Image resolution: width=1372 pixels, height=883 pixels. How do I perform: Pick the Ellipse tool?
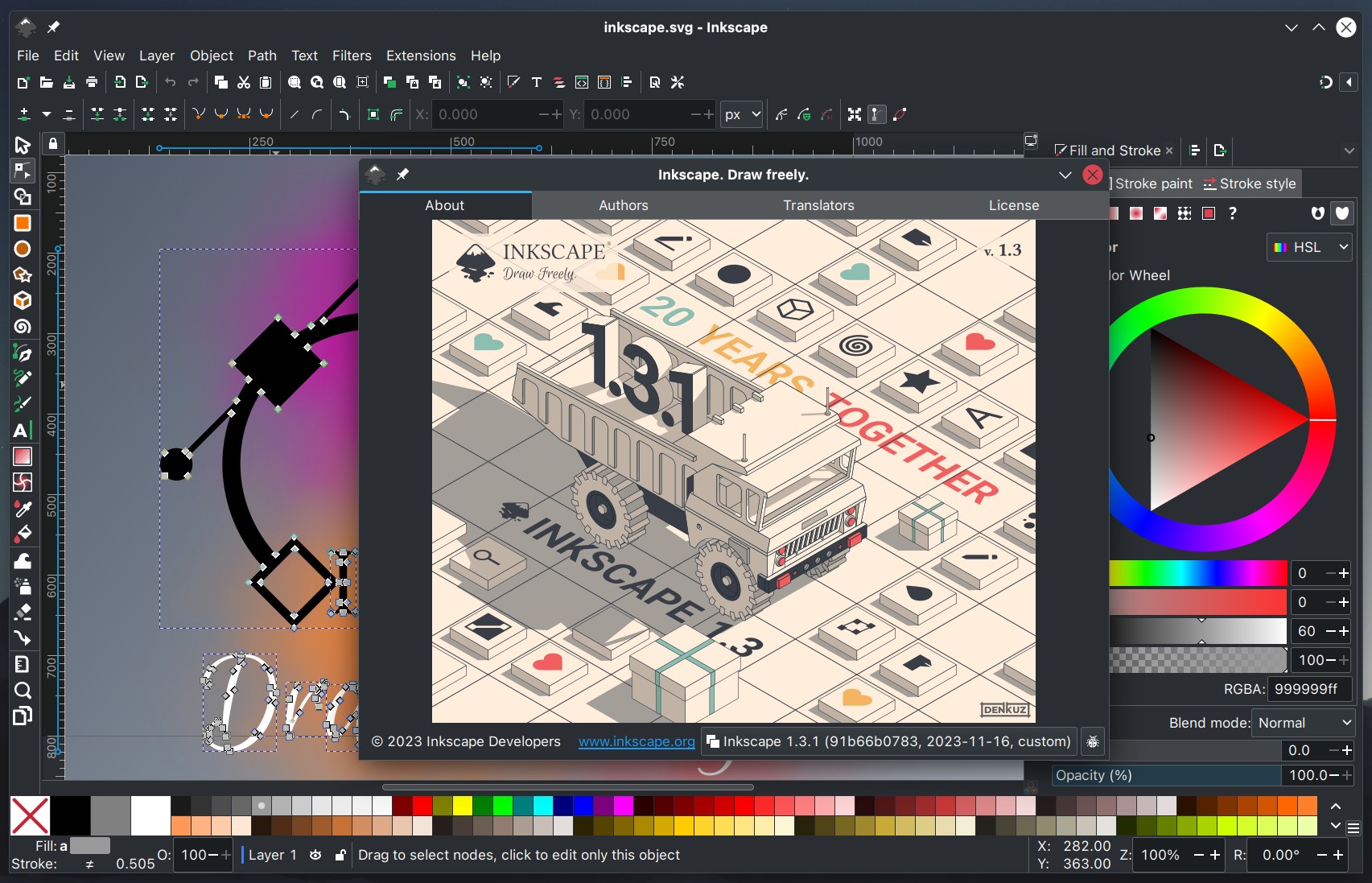[x=23, y=249]
